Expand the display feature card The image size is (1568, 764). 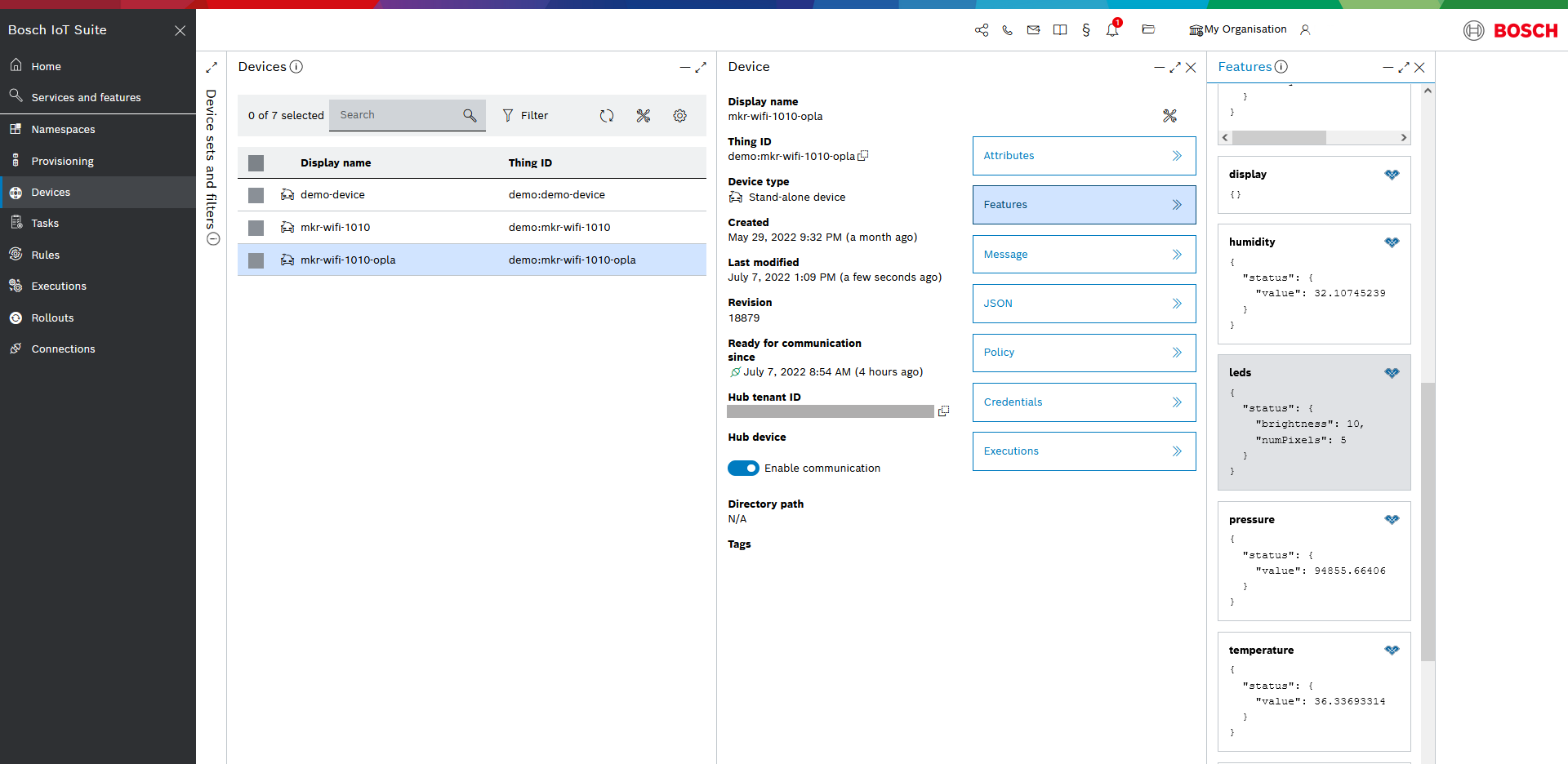[x=1392, y=175]
